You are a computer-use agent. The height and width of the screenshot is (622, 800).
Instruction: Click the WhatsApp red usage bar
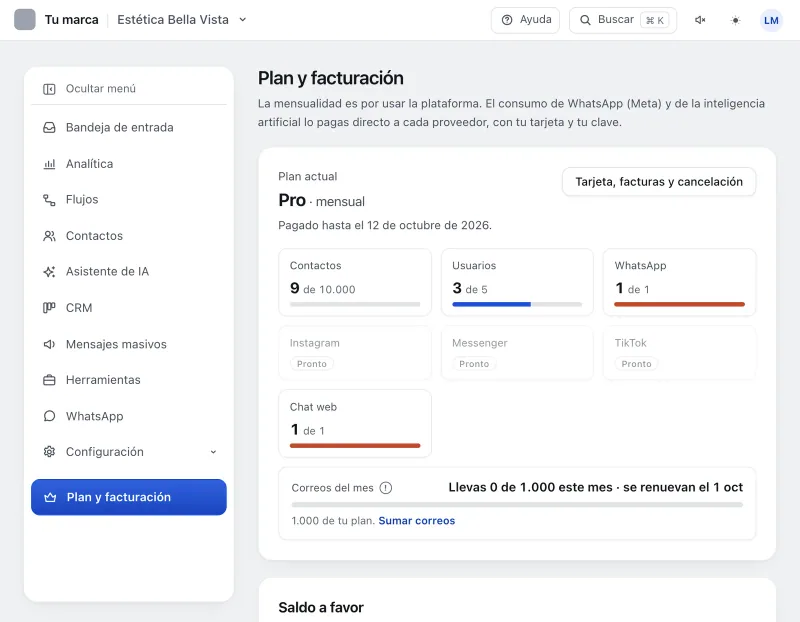tap(680, 305)
